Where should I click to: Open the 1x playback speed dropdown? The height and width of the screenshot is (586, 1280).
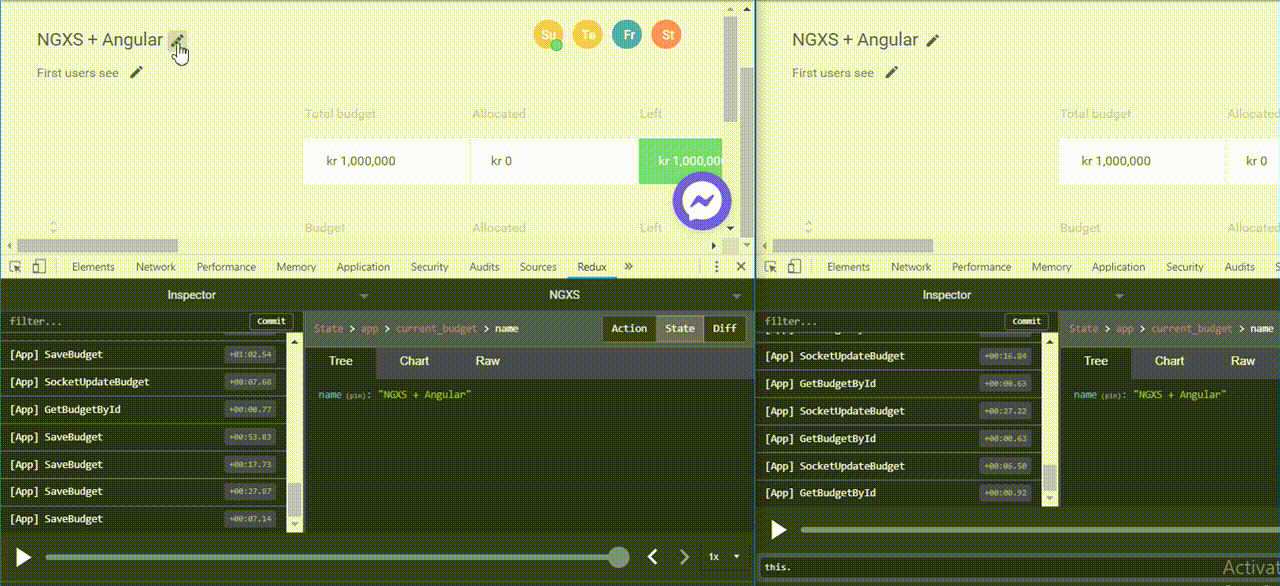coord(724,556)
